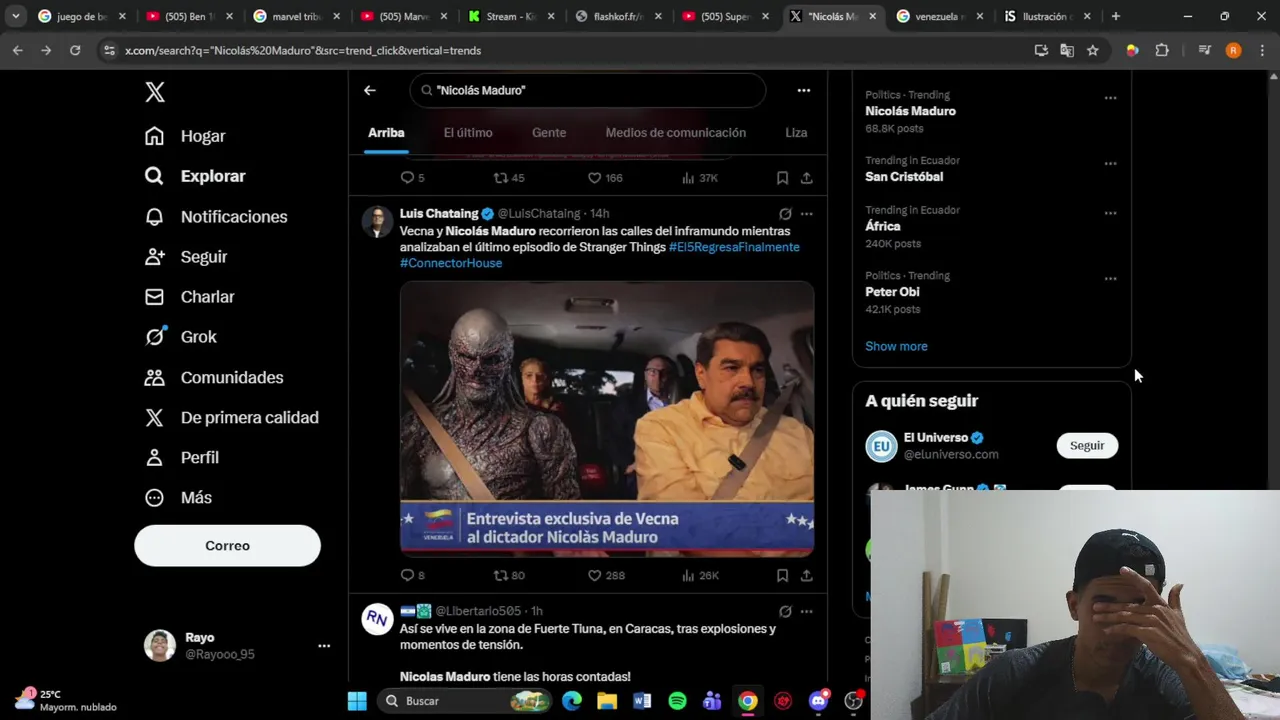Open account menu dots next to Rayo
The width and height of the screenshot is (1280, 720).
(324, 646)
